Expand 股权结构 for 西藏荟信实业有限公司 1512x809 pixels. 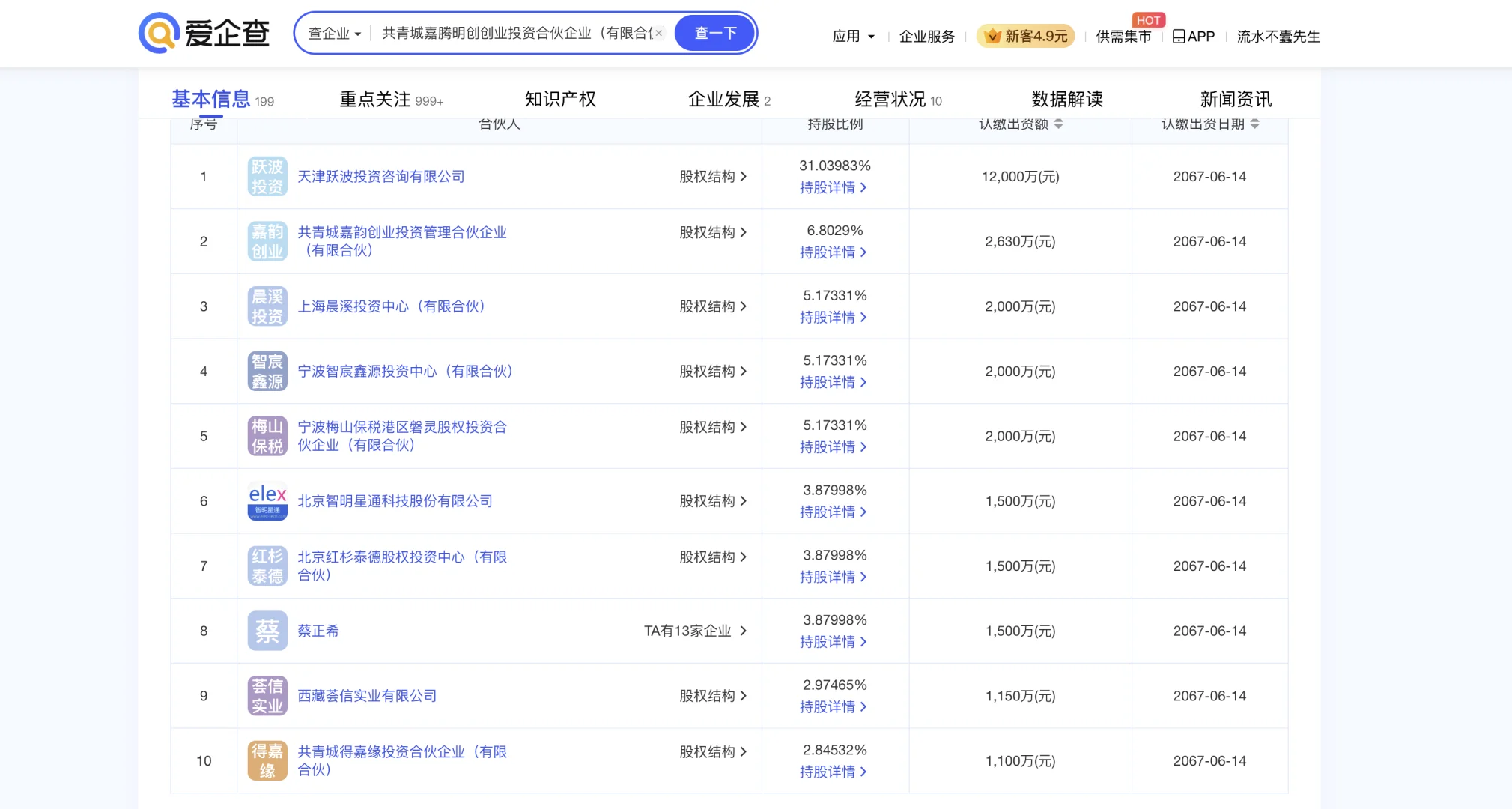[713, 696]
